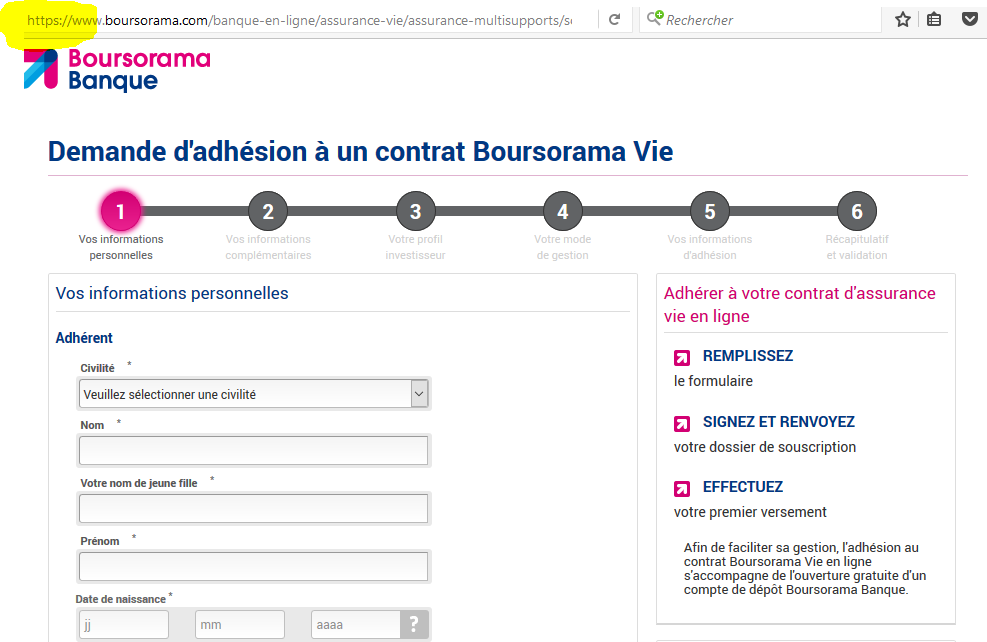
Task: Click the jj day-of-birth field
Action: tap(122, 624)
